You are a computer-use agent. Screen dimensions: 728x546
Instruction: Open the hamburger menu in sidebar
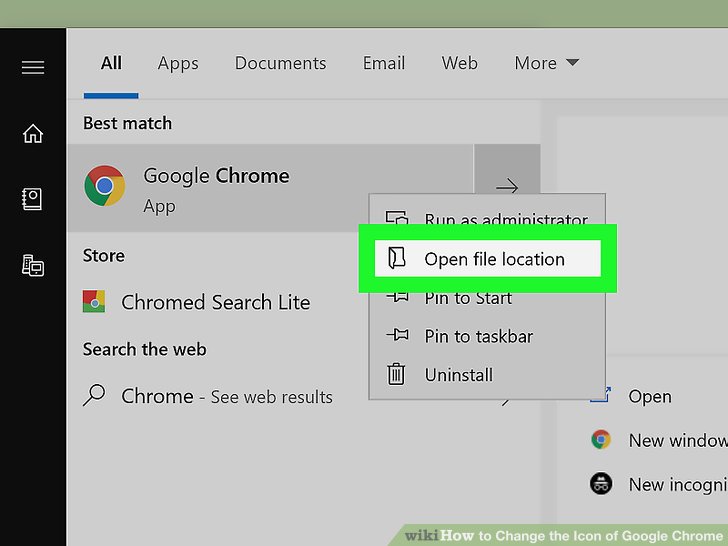click(x=33, y=67)
